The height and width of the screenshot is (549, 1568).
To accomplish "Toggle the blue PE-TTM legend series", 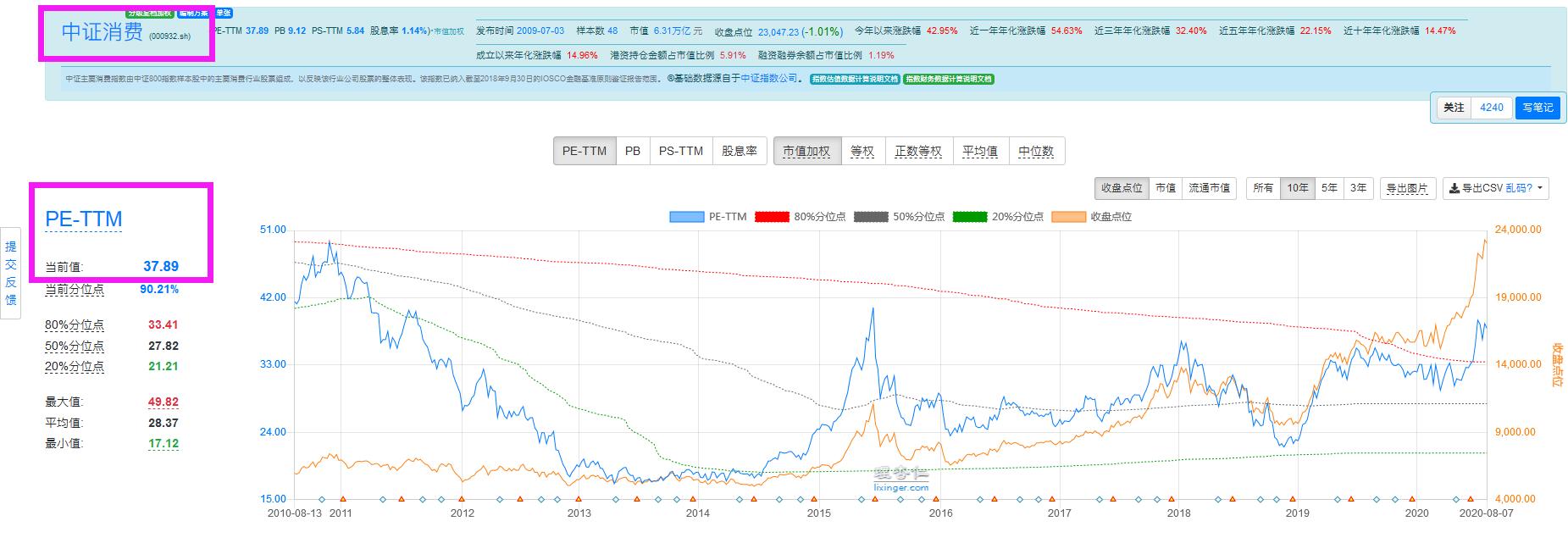I will point(708,216).
